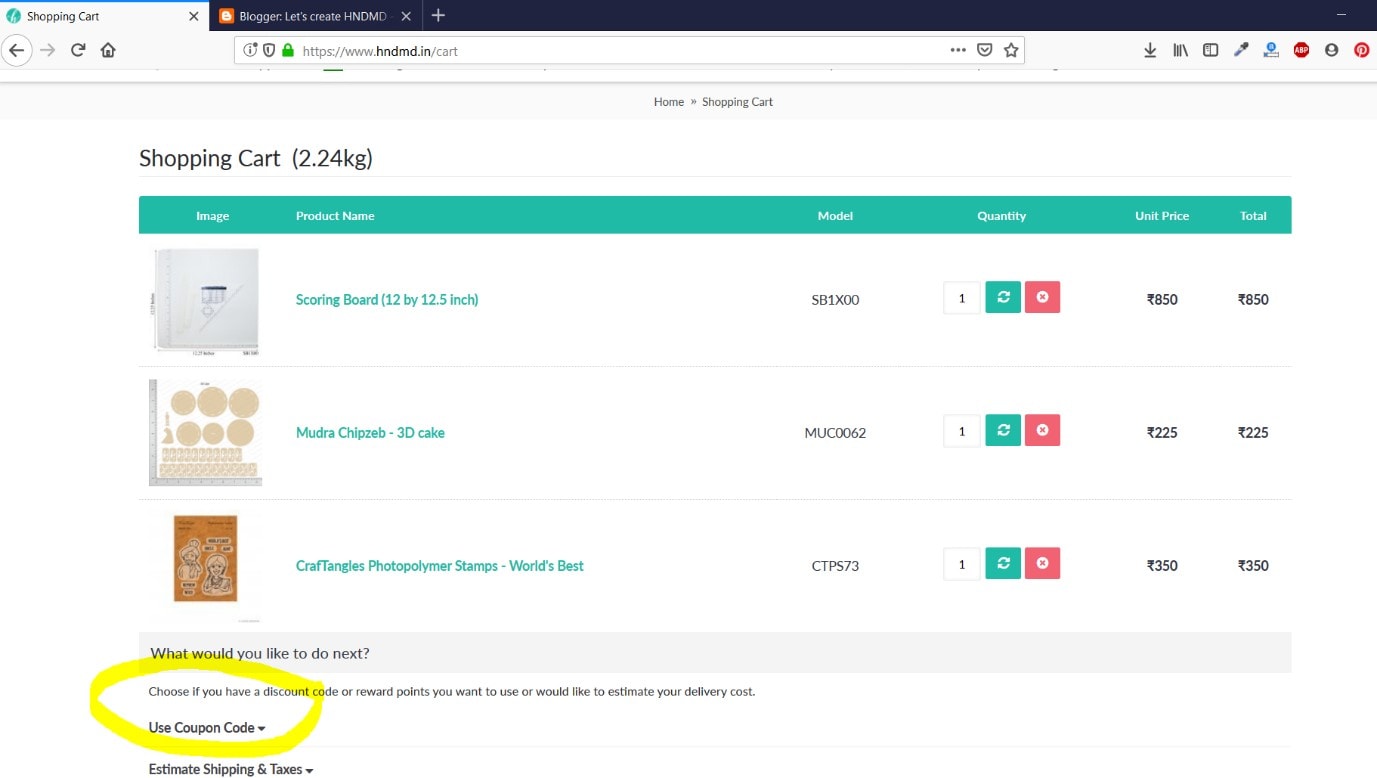This screenshot has height=778, width=1377.
Task: Open CrafTangles Photopolymer Stamps - World's Best
Action: click(440, 566)
